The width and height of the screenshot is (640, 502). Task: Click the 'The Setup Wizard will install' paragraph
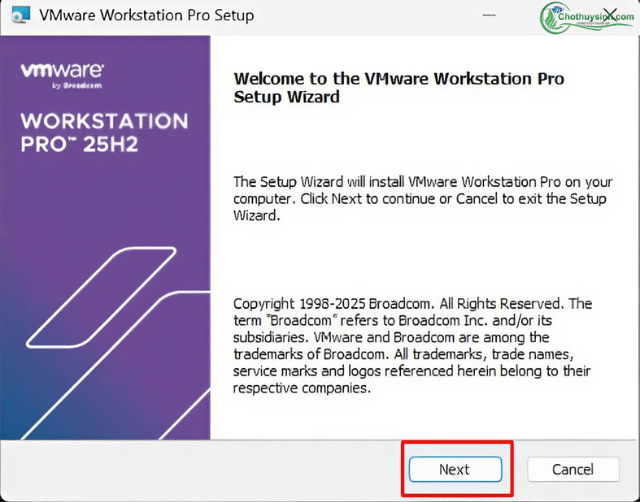click(x=423, y=198)
